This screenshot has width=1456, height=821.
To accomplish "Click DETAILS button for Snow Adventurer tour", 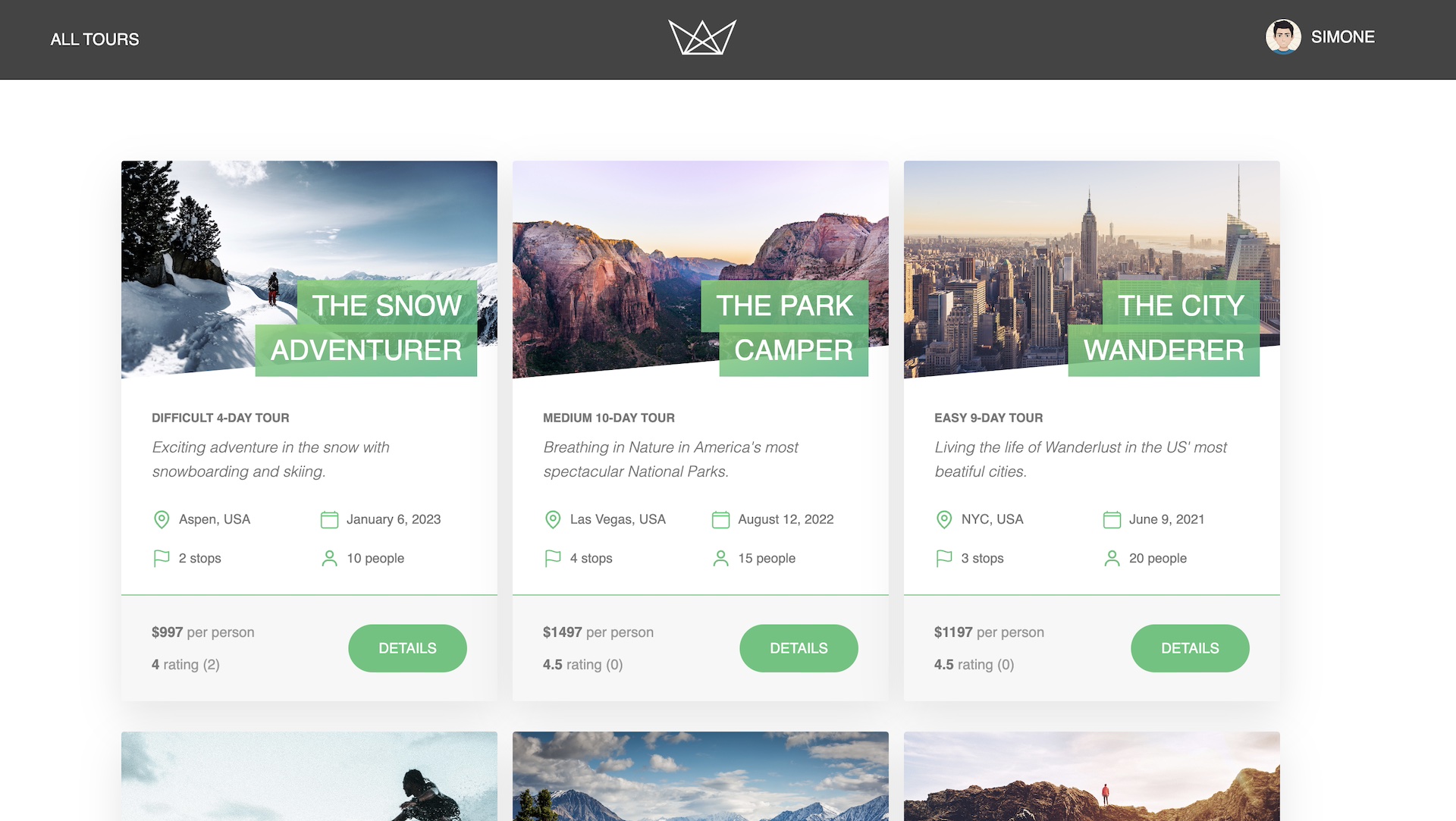I will [408, 648].
